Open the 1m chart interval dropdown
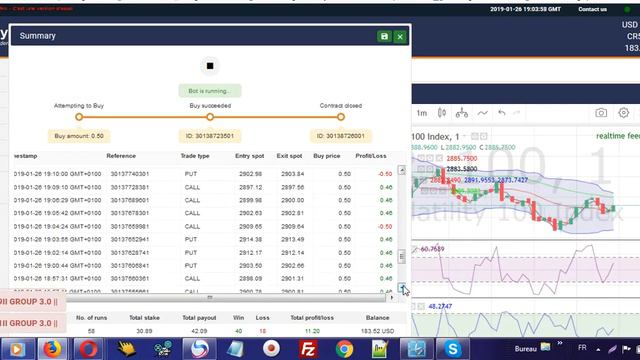 tap(422, 113)
